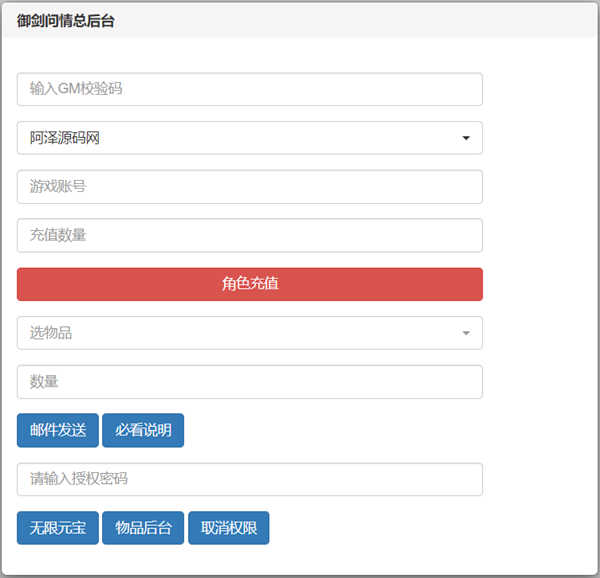Focus the 游戏账号 text box
This screenshot has width=600, height=578.
tap(249, 187)
